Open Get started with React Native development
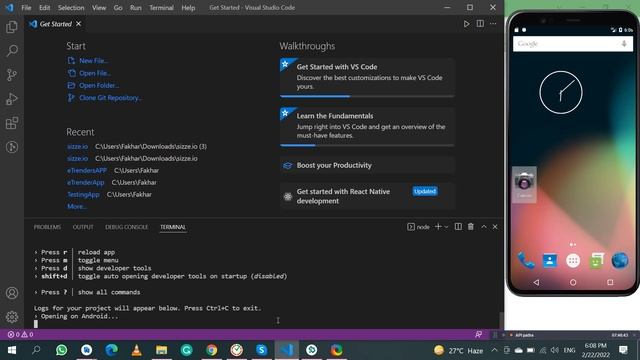 point(367,196)
